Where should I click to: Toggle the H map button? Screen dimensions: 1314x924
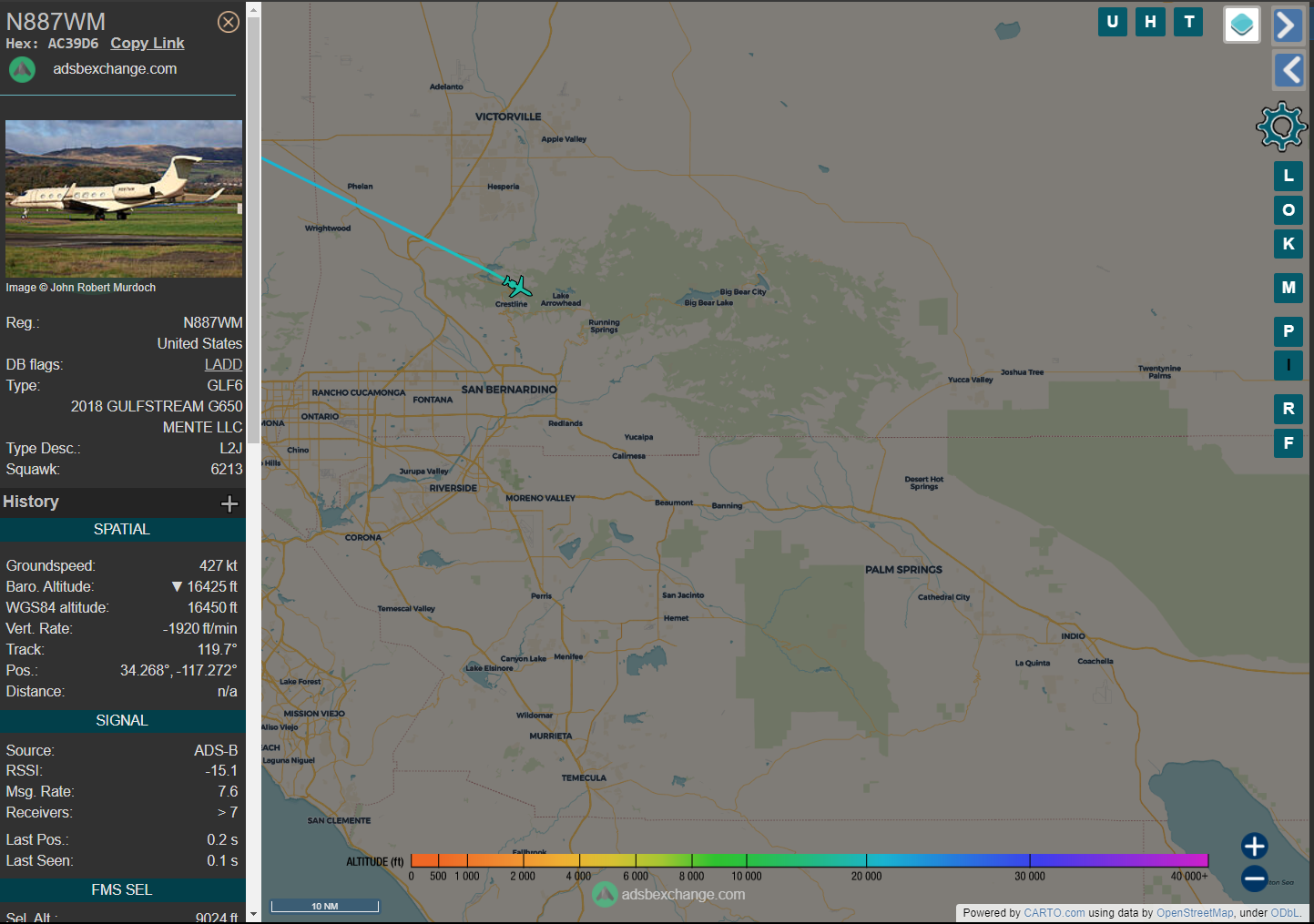pos(1151,22)
